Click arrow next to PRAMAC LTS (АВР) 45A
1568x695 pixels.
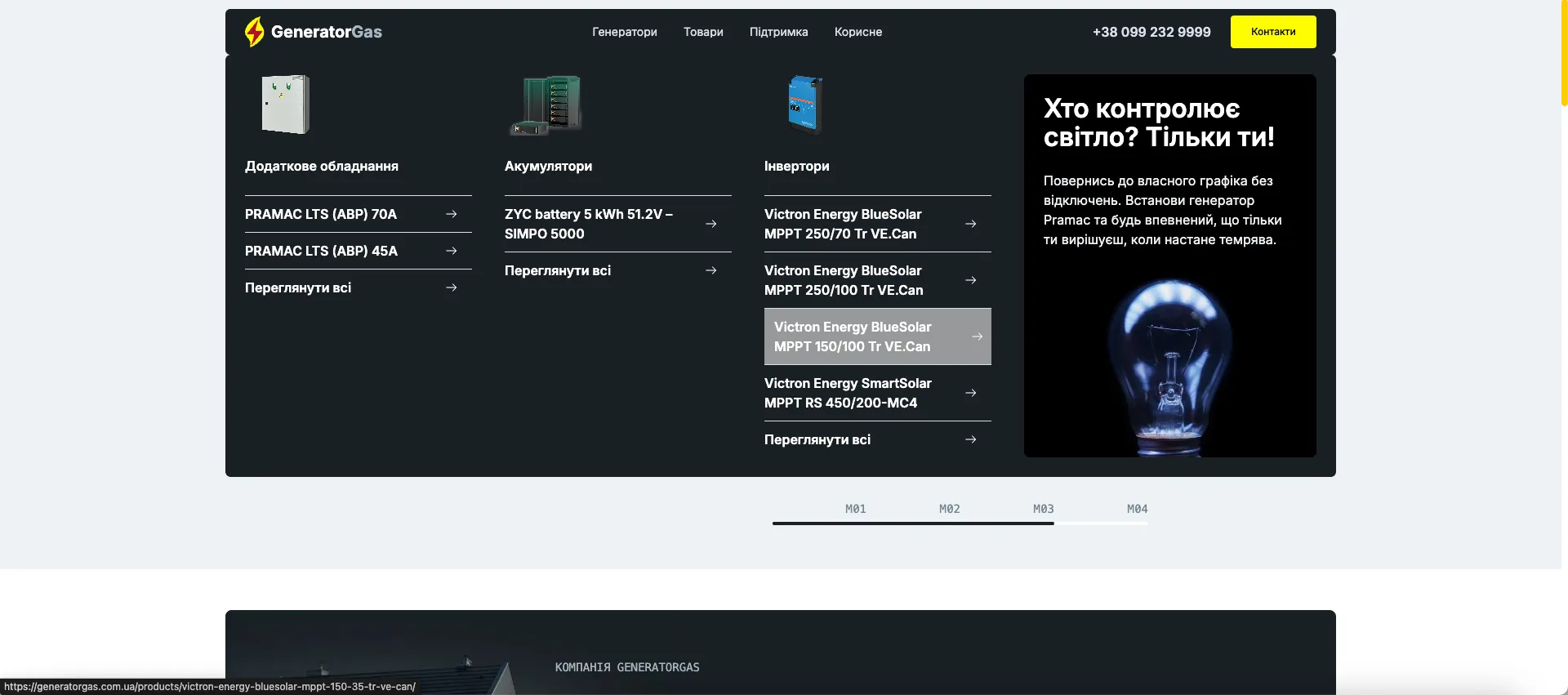coord(452,251)
